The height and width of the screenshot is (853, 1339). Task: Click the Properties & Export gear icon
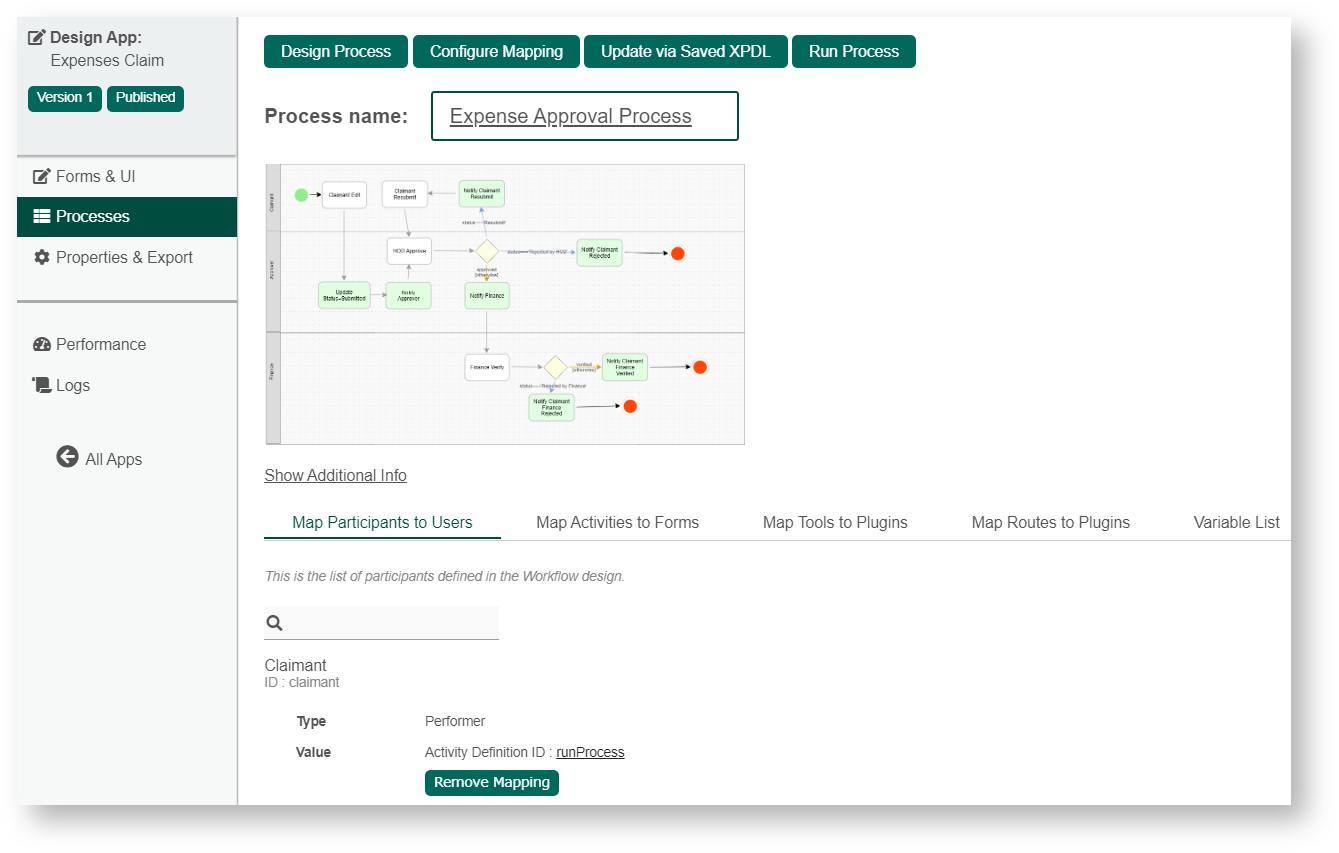point(42,258)
